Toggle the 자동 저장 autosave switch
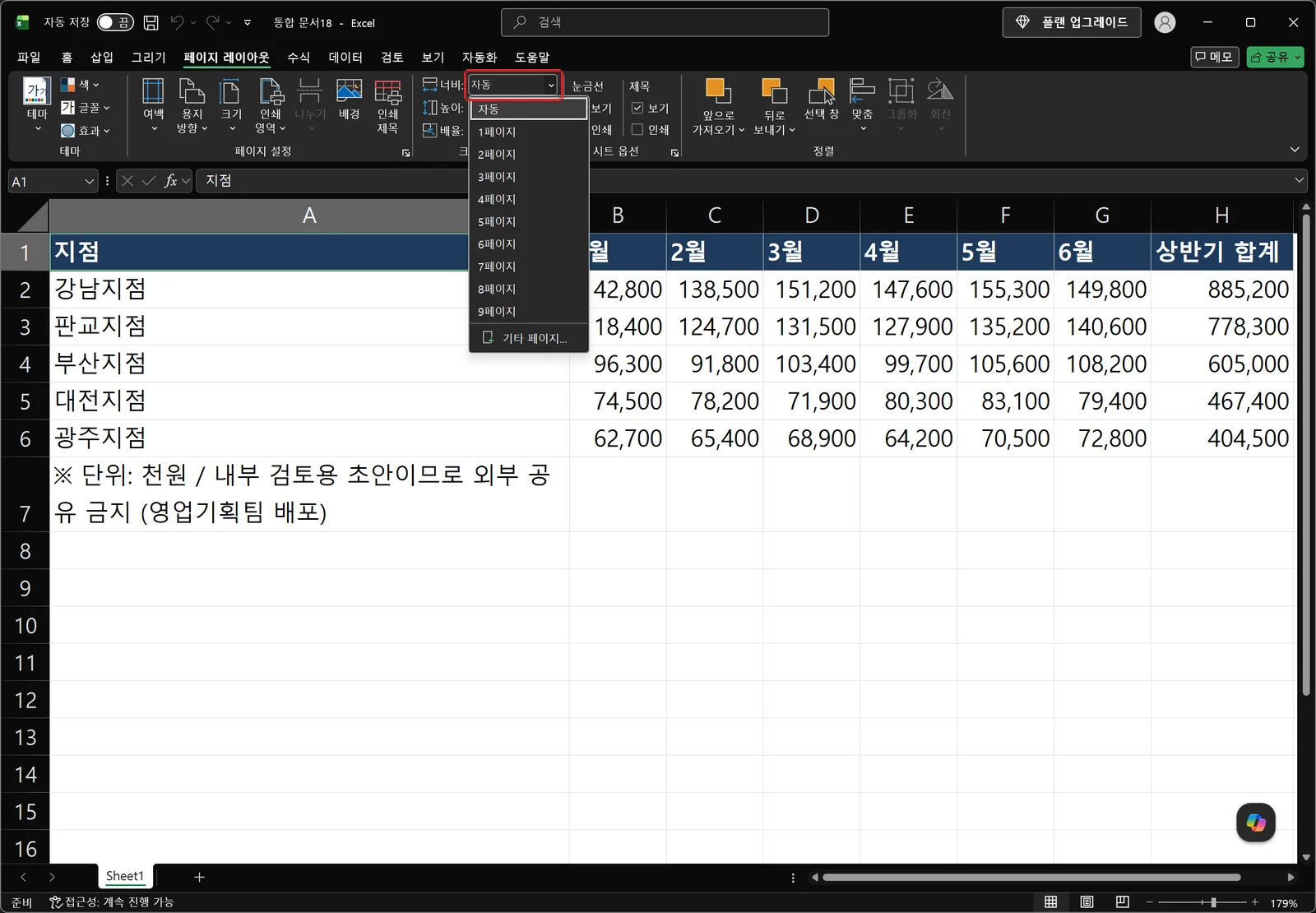The image size is (1316, 913). 114,22
